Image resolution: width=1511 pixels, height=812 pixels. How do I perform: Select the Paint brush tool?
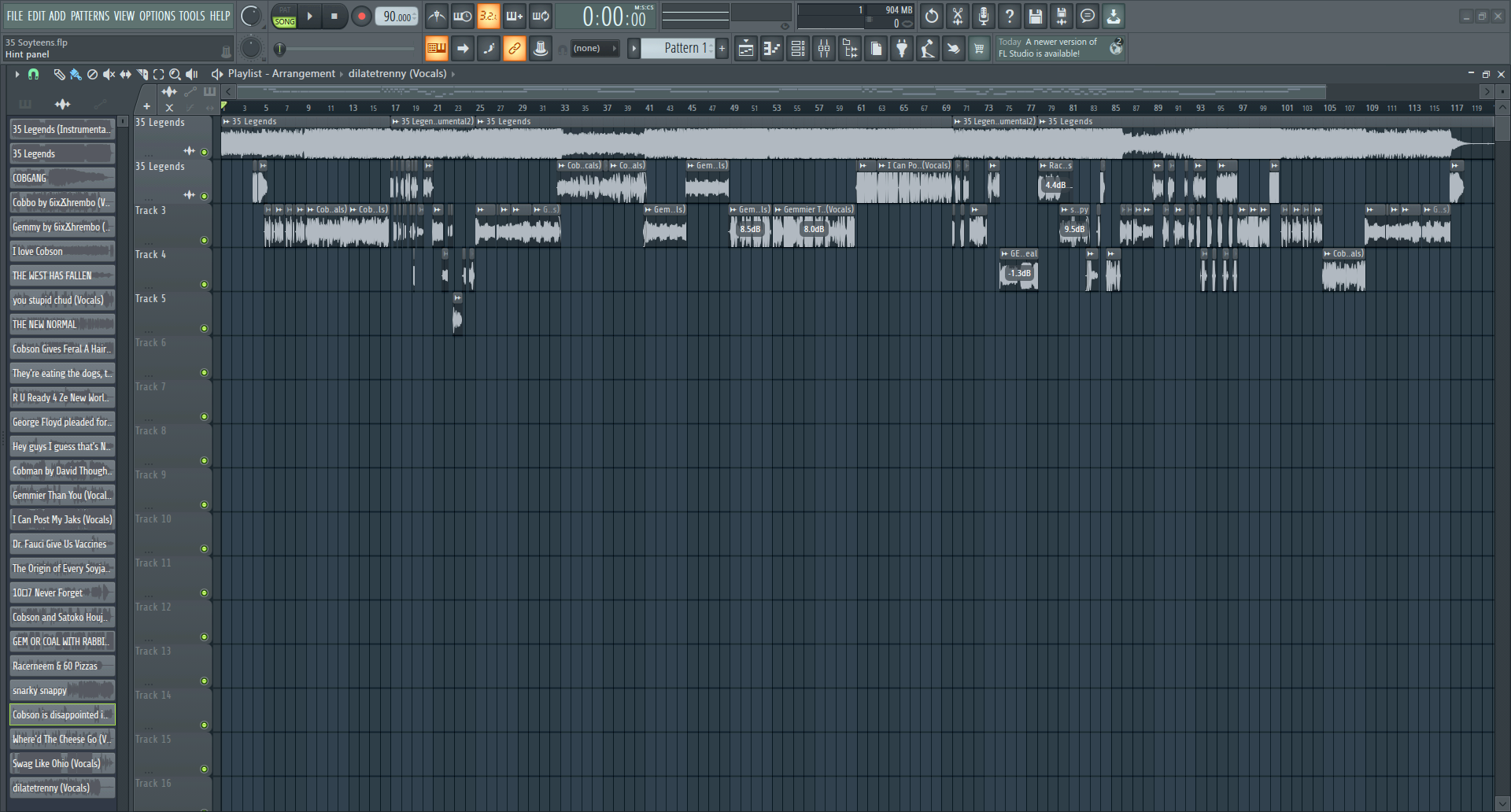pos(76,74)
